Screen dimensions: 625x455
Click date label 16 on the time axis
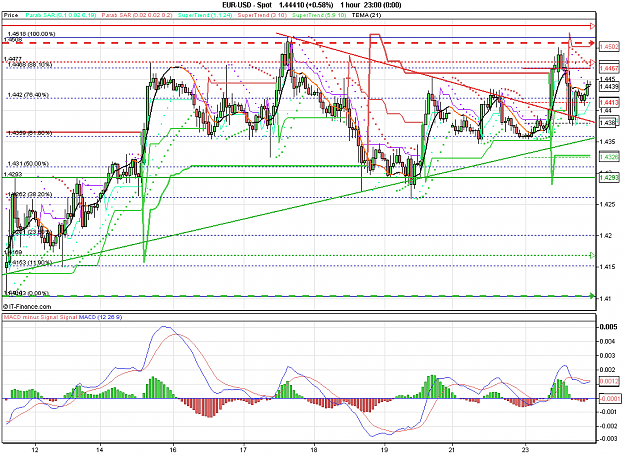tap(173, 449)
